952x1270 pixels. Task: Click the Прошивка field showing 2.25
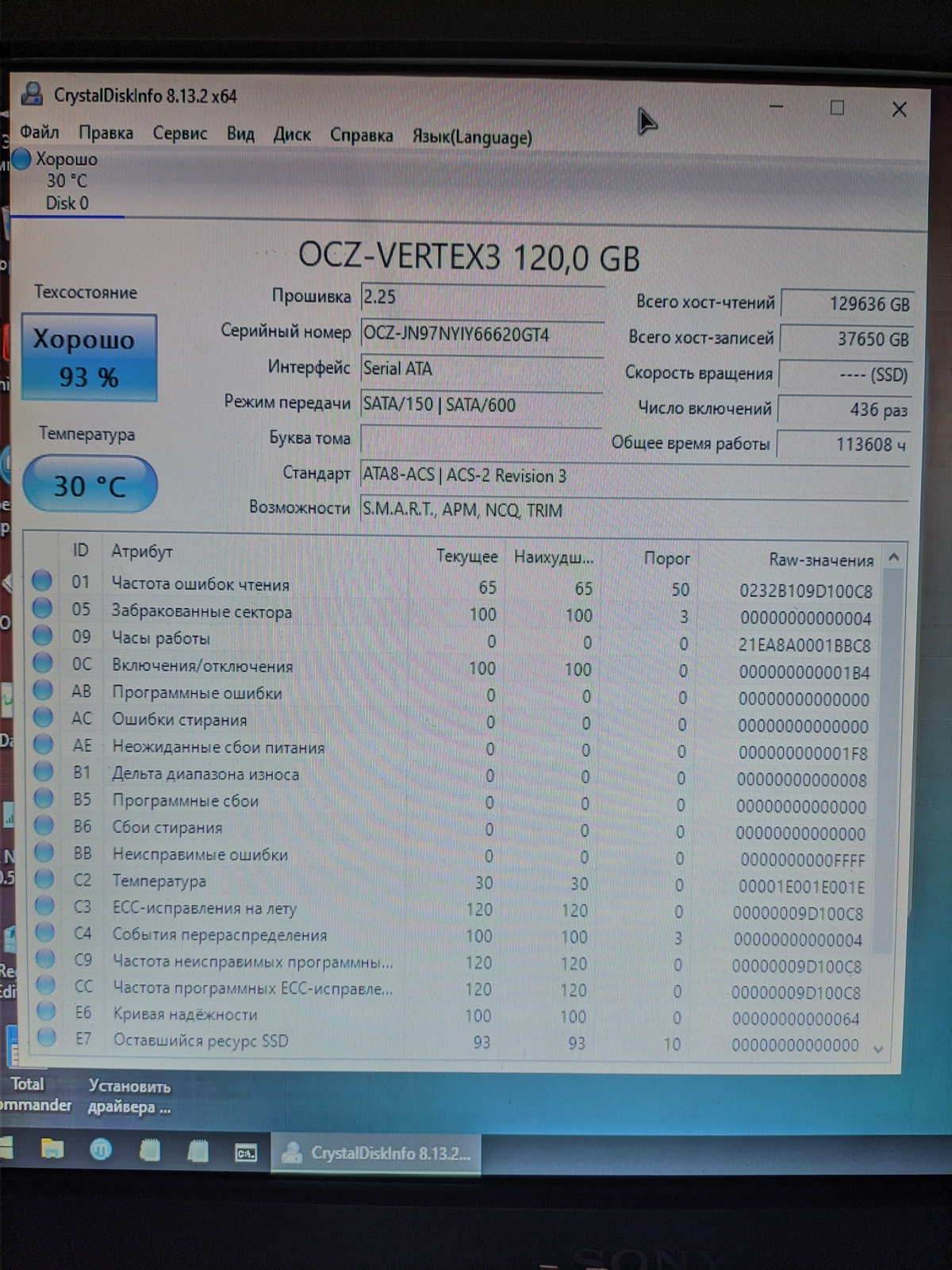[x=482, y=298]
